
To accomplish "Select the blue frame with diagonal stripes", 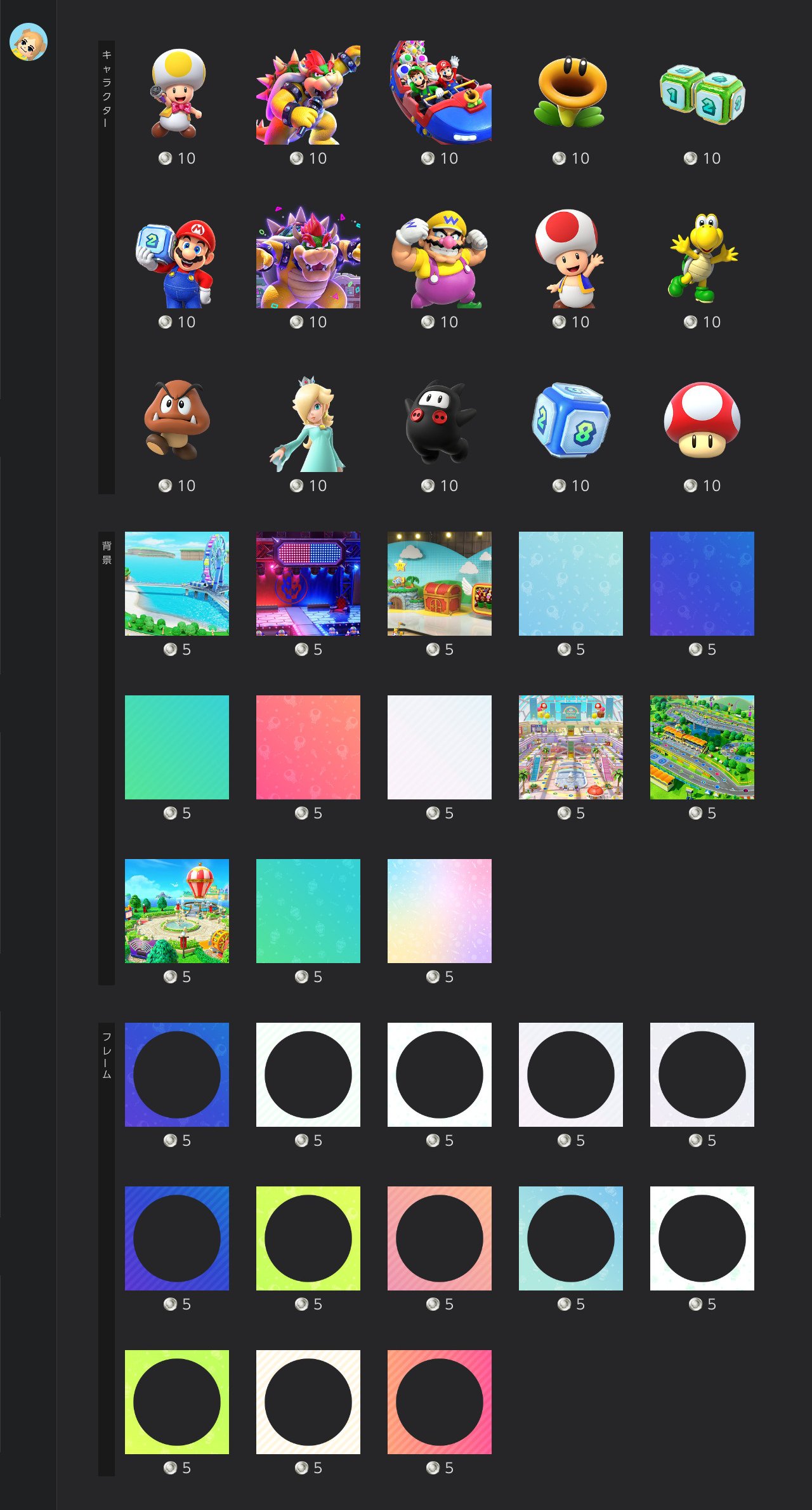I will point(177,1238).
